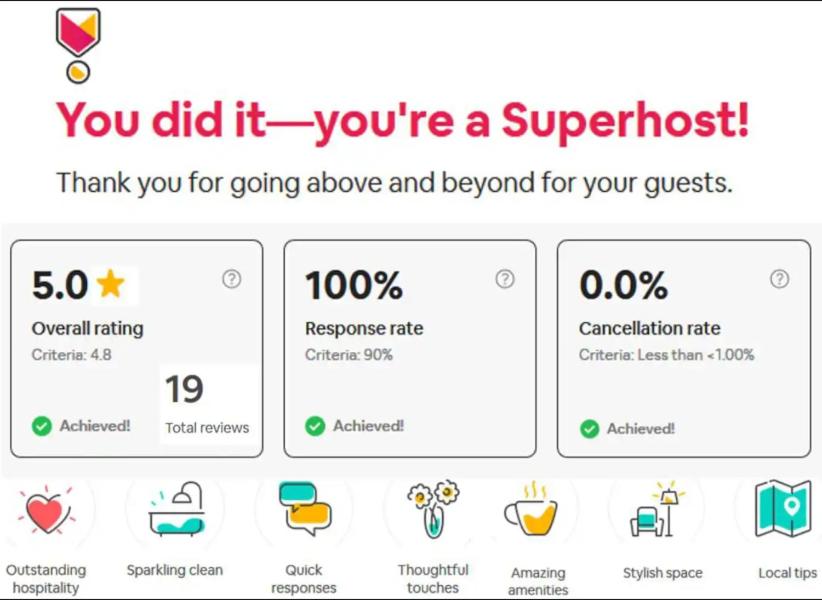Open help icon for Overall rating
Image resolution: width=822 pixels, height=600 pixels.
tap(231, 279)
